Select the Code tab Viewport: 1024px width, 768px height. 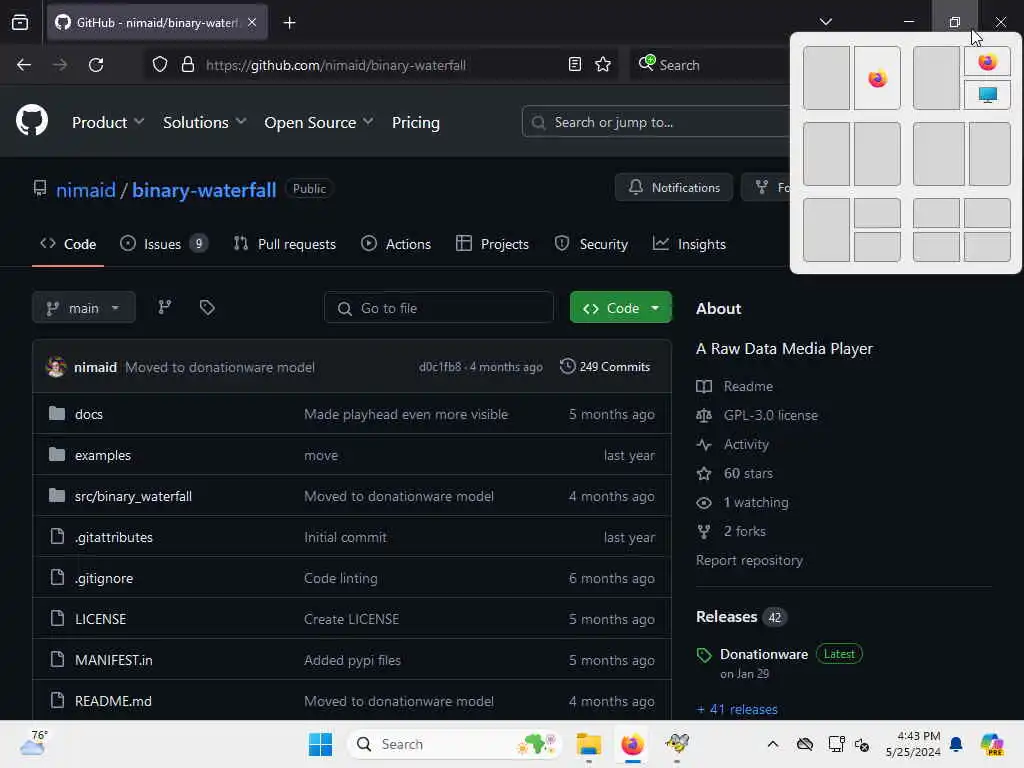pyautogui.click(x=68, y=244)
